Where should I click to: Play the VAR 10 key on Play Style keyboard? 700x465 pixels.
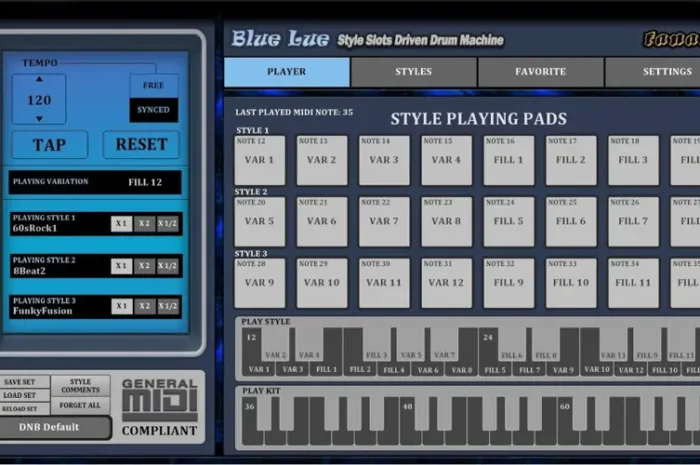597,370
